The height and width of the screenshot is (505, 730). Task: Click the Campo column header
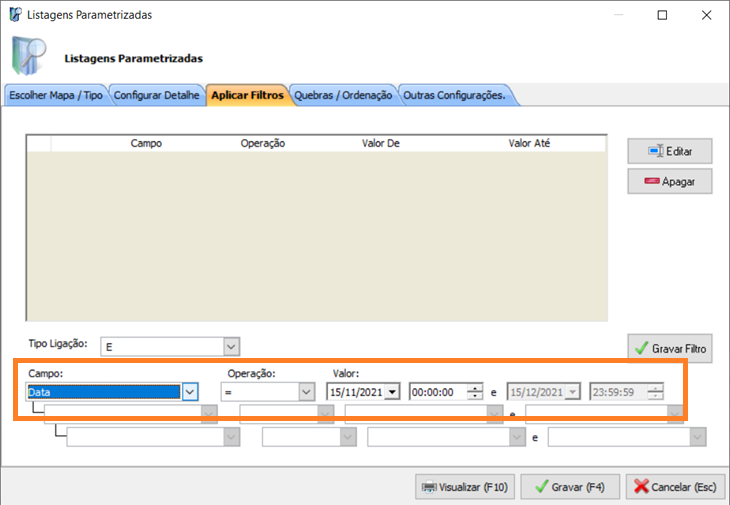[146, 143]
